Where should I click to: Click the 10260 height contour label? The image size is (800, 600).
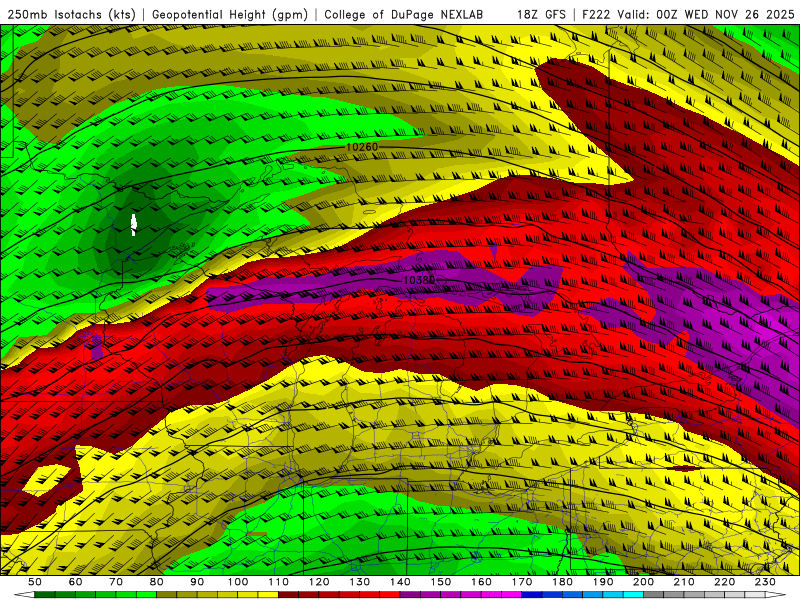pos(362,147)
